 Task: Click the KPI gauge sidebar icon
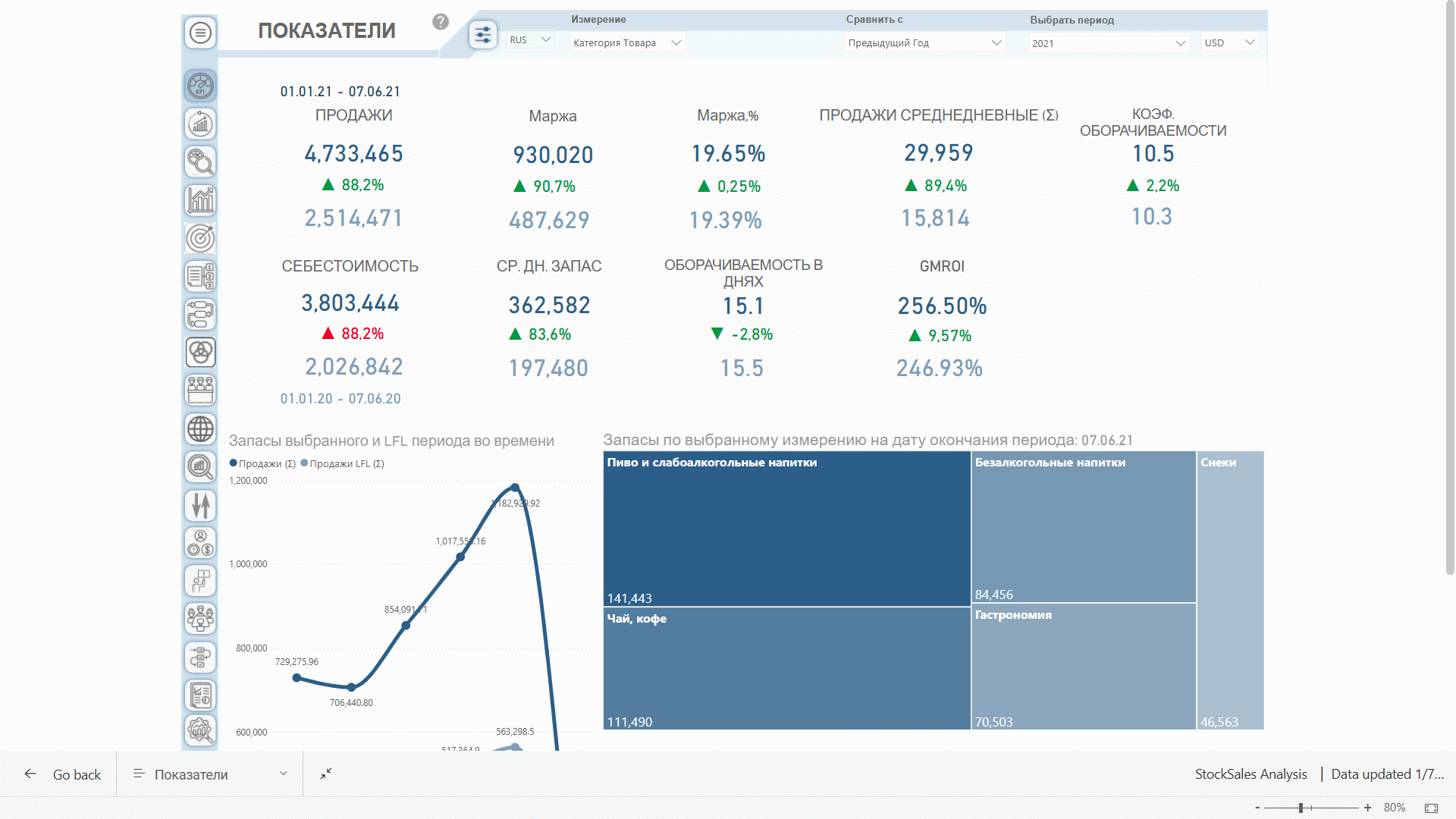point(200,86)
